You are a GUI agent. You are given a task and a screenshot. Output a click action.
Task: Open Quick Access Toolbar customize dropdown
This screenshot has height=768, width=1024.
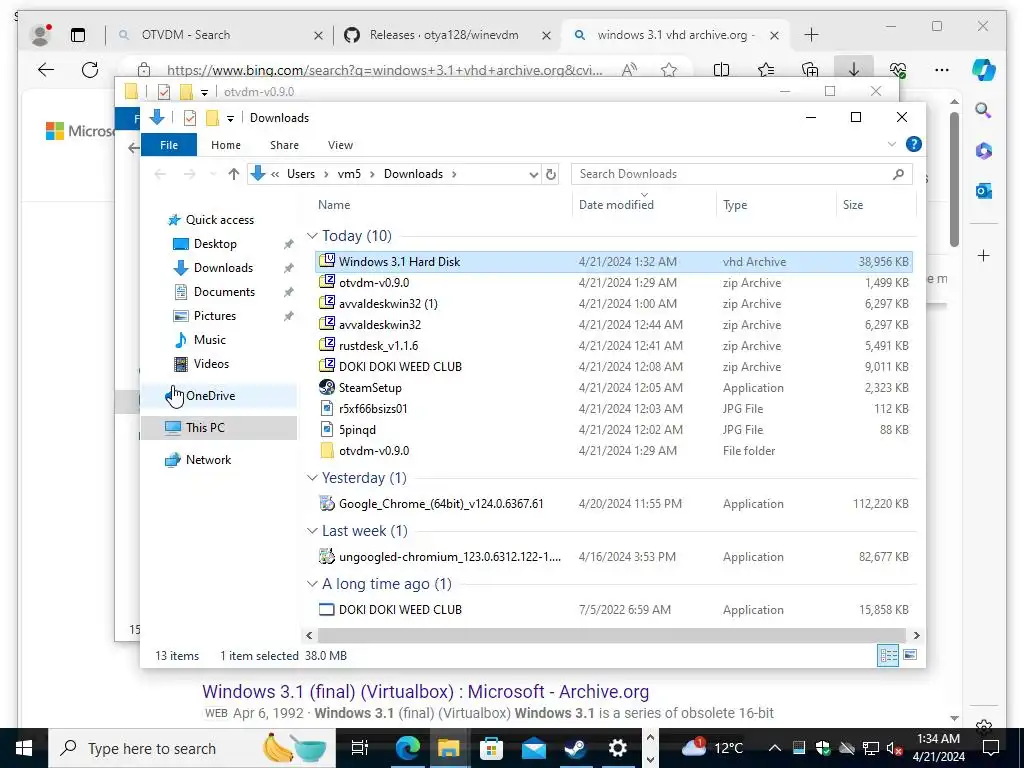click(230, 118)
